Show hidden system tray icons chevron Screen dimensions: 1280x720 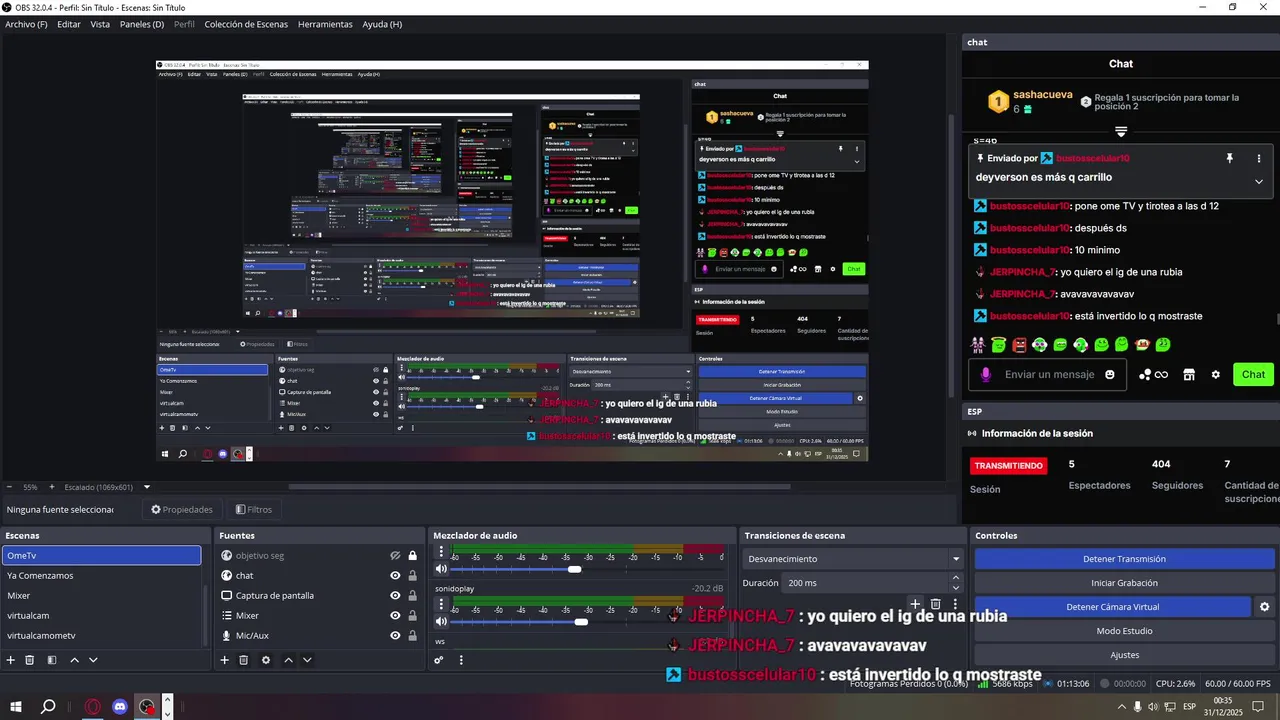pyautogui.click(x=1121, y=707)
